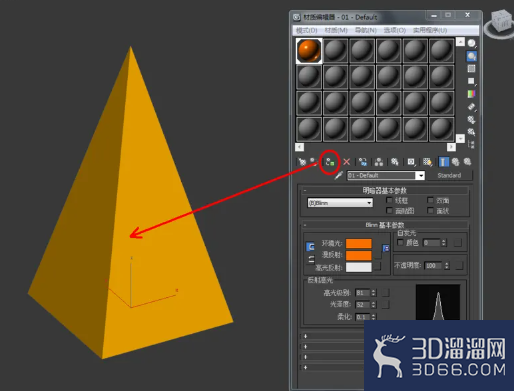Open the 漫反射 diffuse color swatch
This screenshot has width=514, height=391.
359,255
